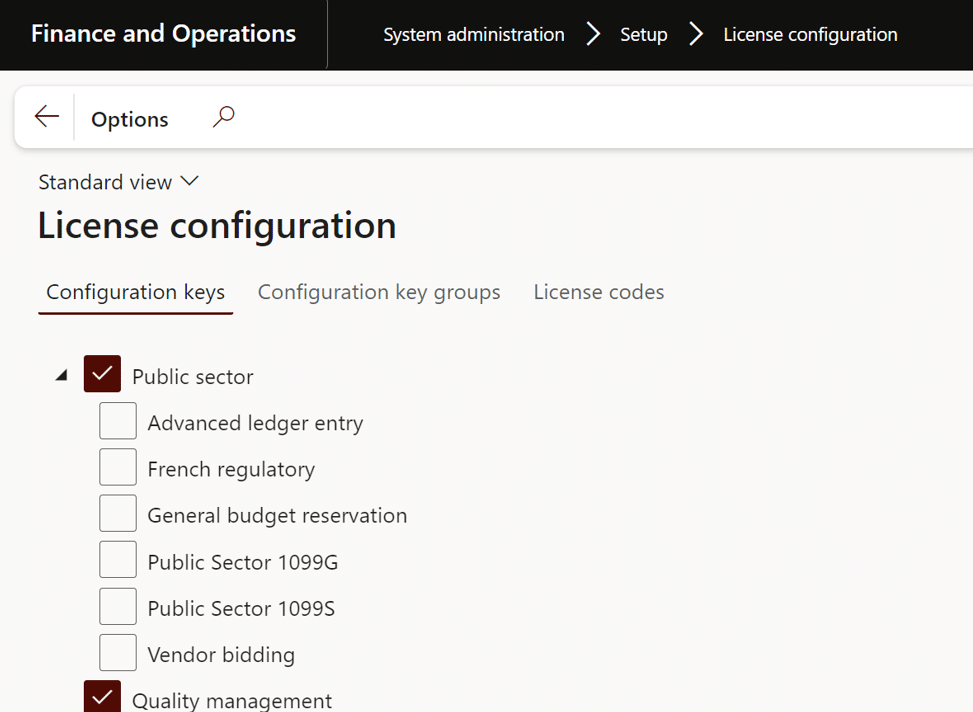Collapse the Public sector tree node
This screenshot has width=973, height=712.
coord(62,376)
